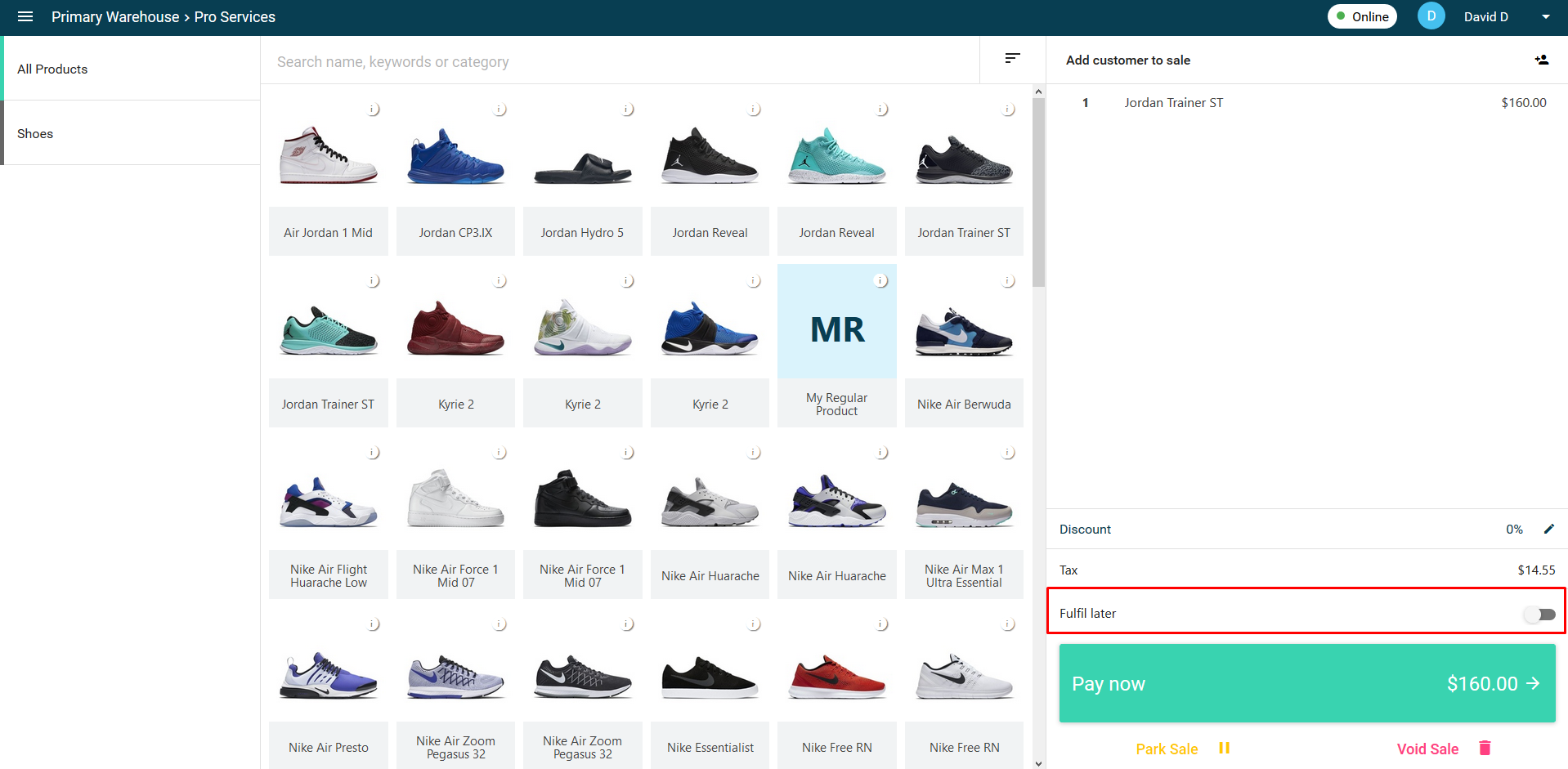1568x769 pixels.
Task: Add Nike Air Flight Huarache Low
Action: pos(328,517)
